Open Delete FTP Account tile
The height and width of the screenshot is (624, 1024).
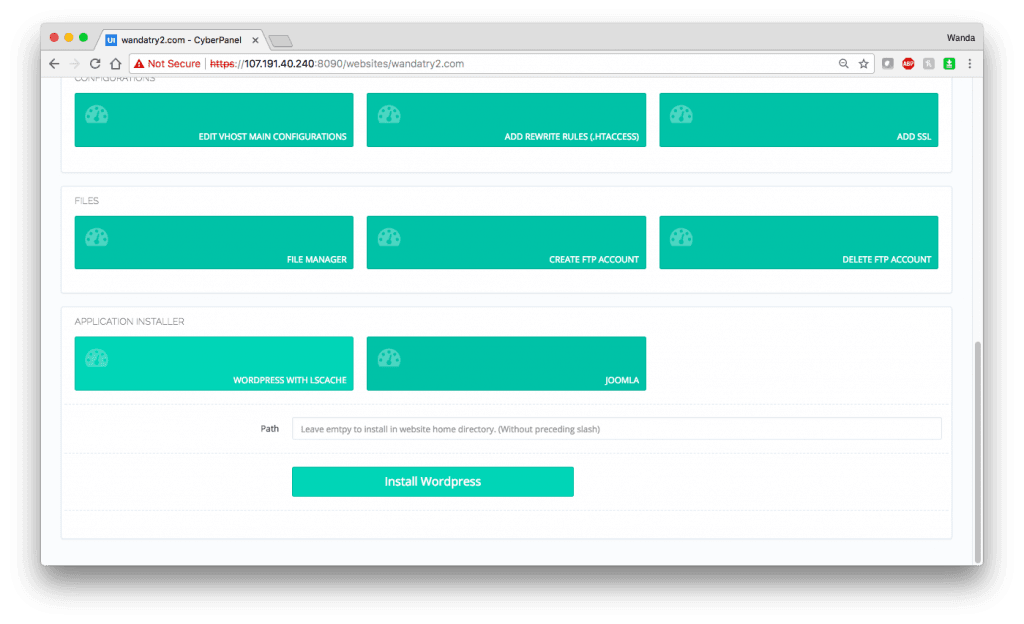[x=799, y=243]
